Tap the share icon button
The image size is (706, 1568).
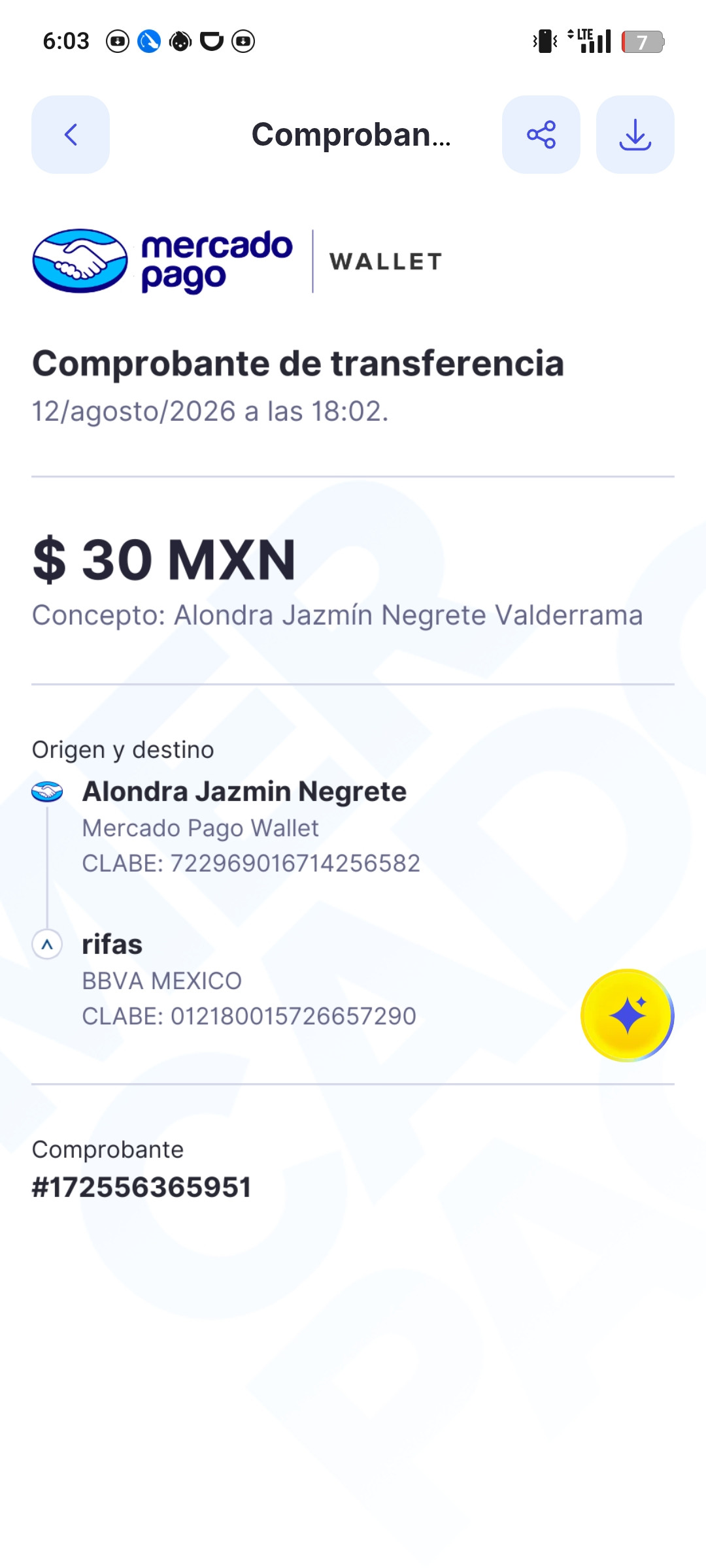point(541,135)
